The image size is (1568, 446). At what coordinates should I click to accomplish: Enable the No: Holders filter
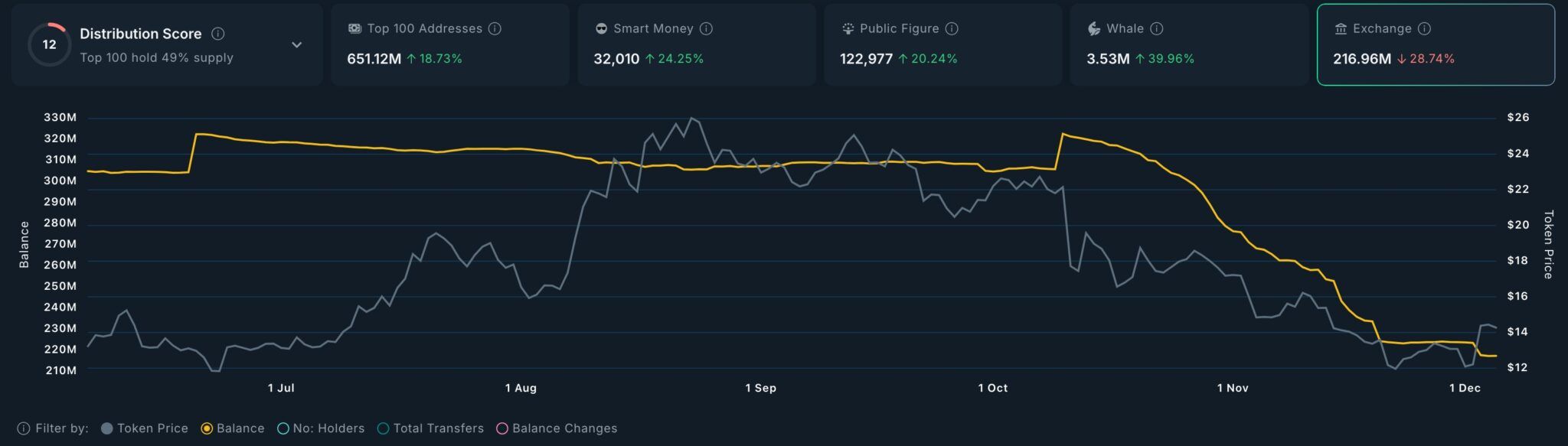coord(321,428)
